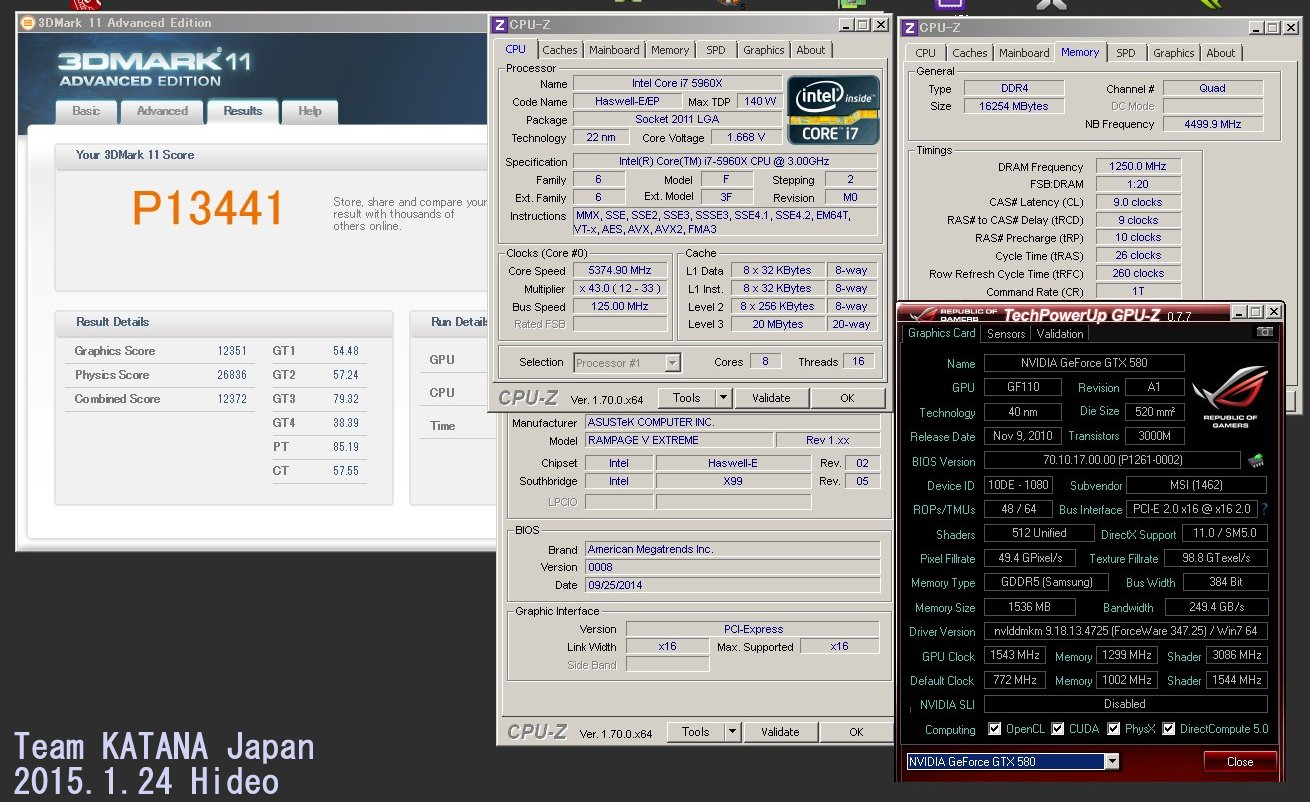Click the NVIDIA SLI Disabled field
The image size is (1310, 802).
coord(1126,704)
